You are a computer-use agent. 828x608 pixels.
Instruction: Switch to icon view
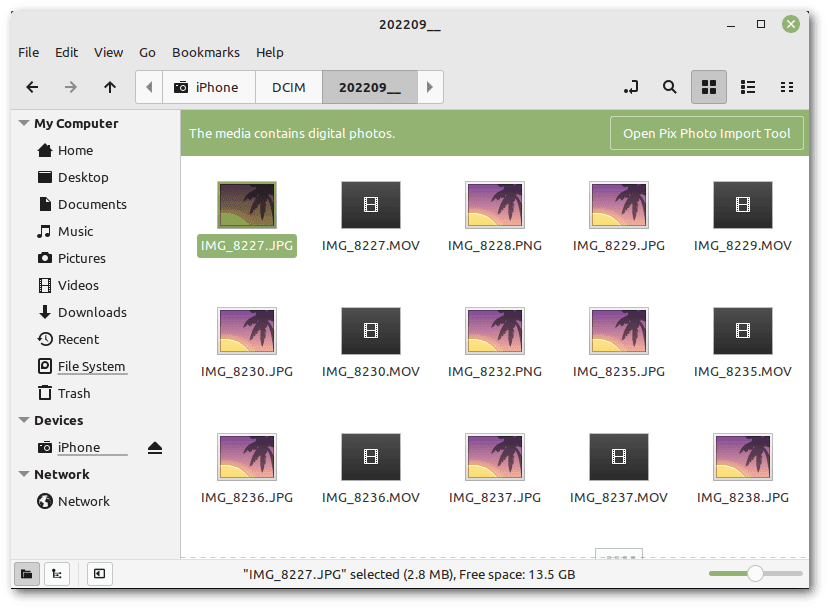click(709, 87)
